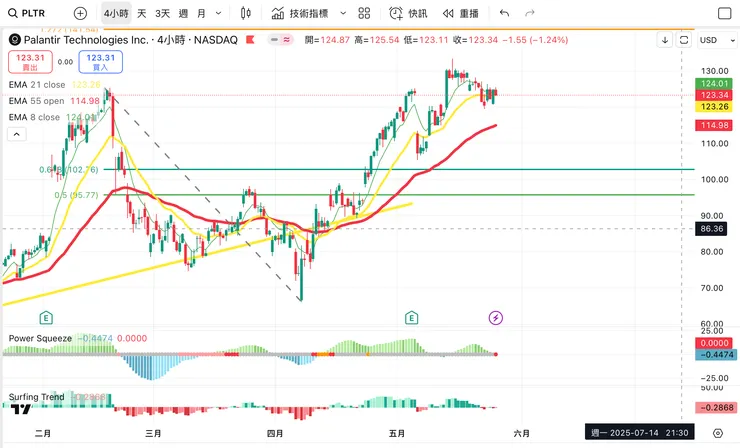This screenshot has width=740, height=448.
Task: Start bar replay with 重播
Action: 461,13
